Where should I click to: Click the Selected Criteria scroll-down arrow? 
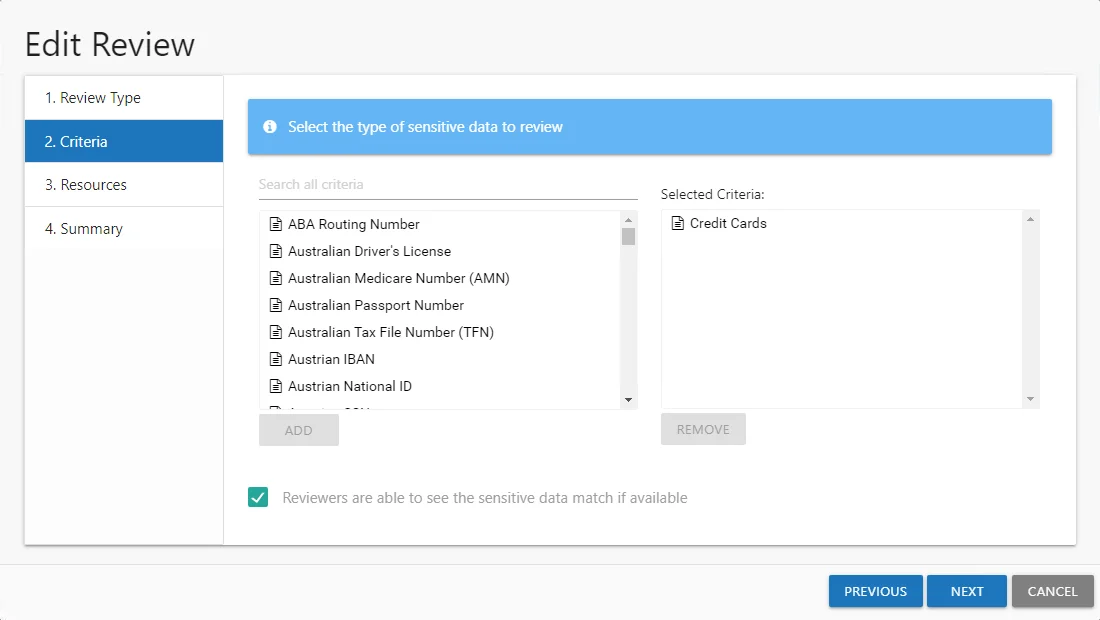pyautogui.click(x=1031, y=399)
